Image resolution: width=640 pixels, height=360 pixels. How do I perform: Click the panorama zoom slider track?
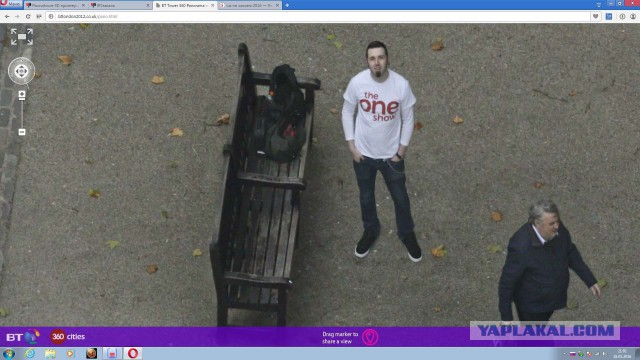(22, 114)
